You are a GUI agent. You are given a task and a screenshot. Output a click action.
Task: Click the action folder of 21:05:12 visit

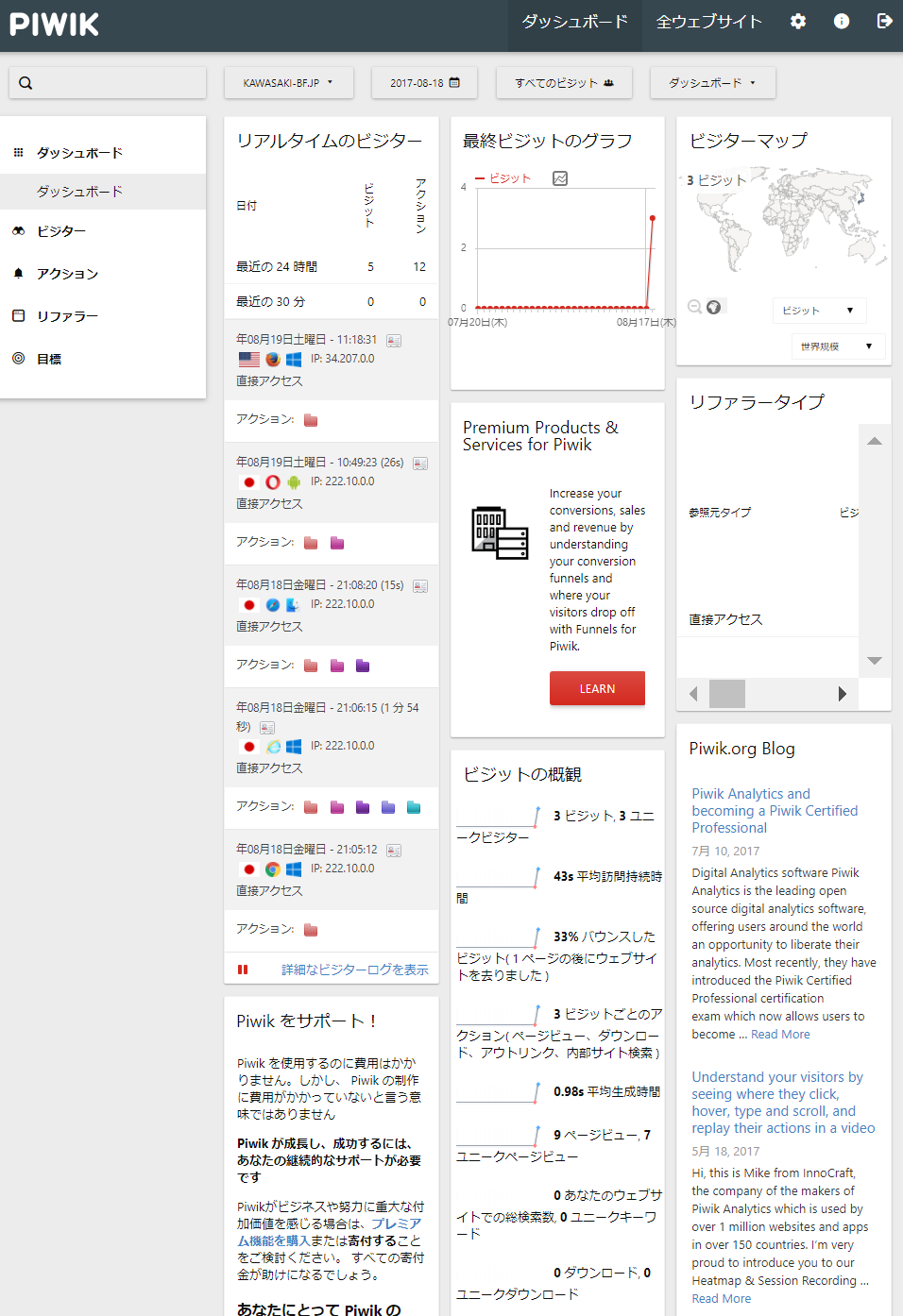pyautogui.click(x=311, y=930)
